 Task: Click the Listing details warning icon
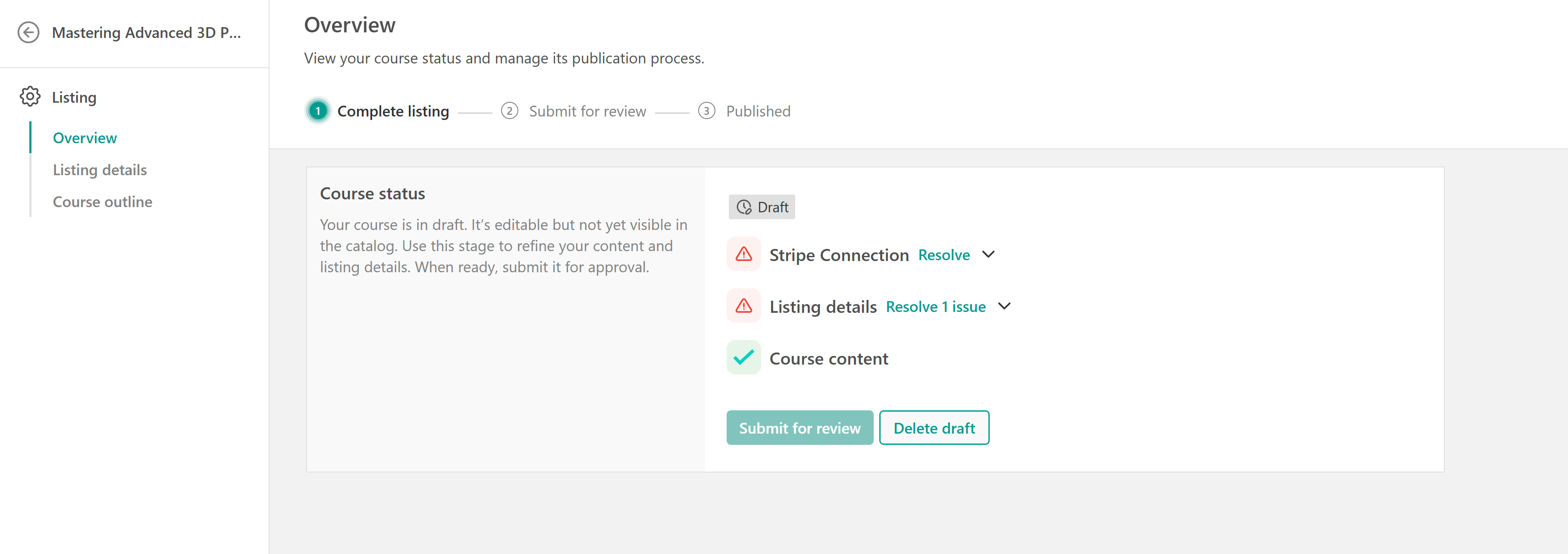tap(743, 306)
